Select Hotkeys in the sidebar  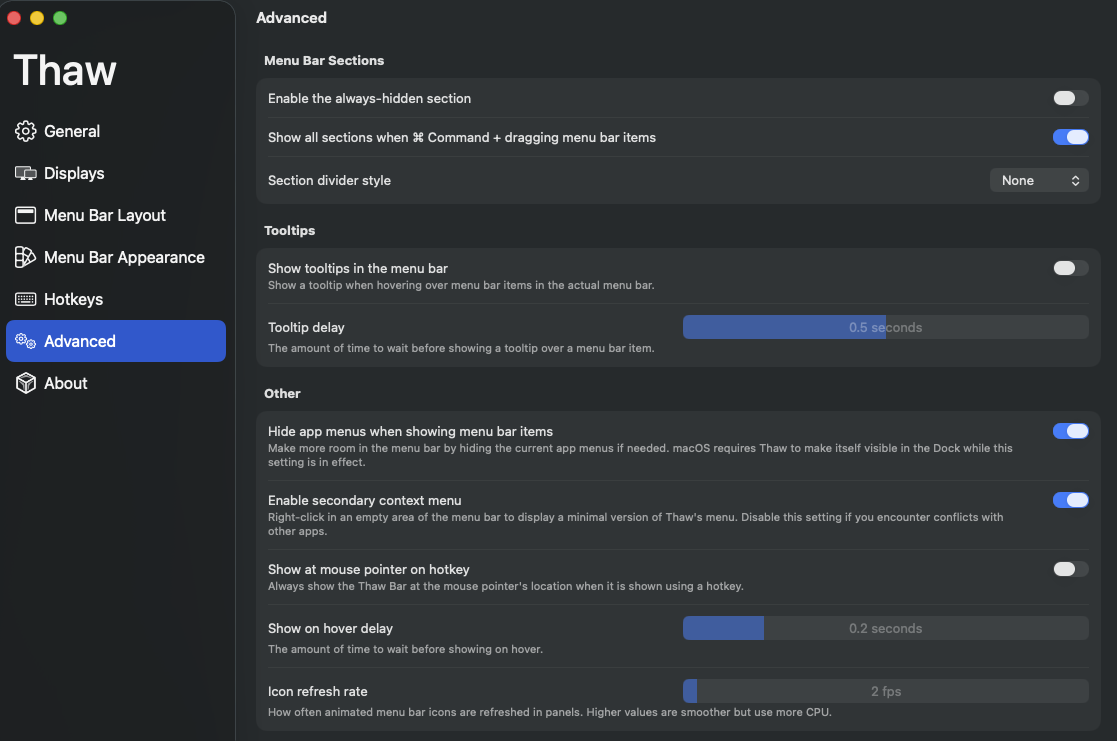(115, 299)
